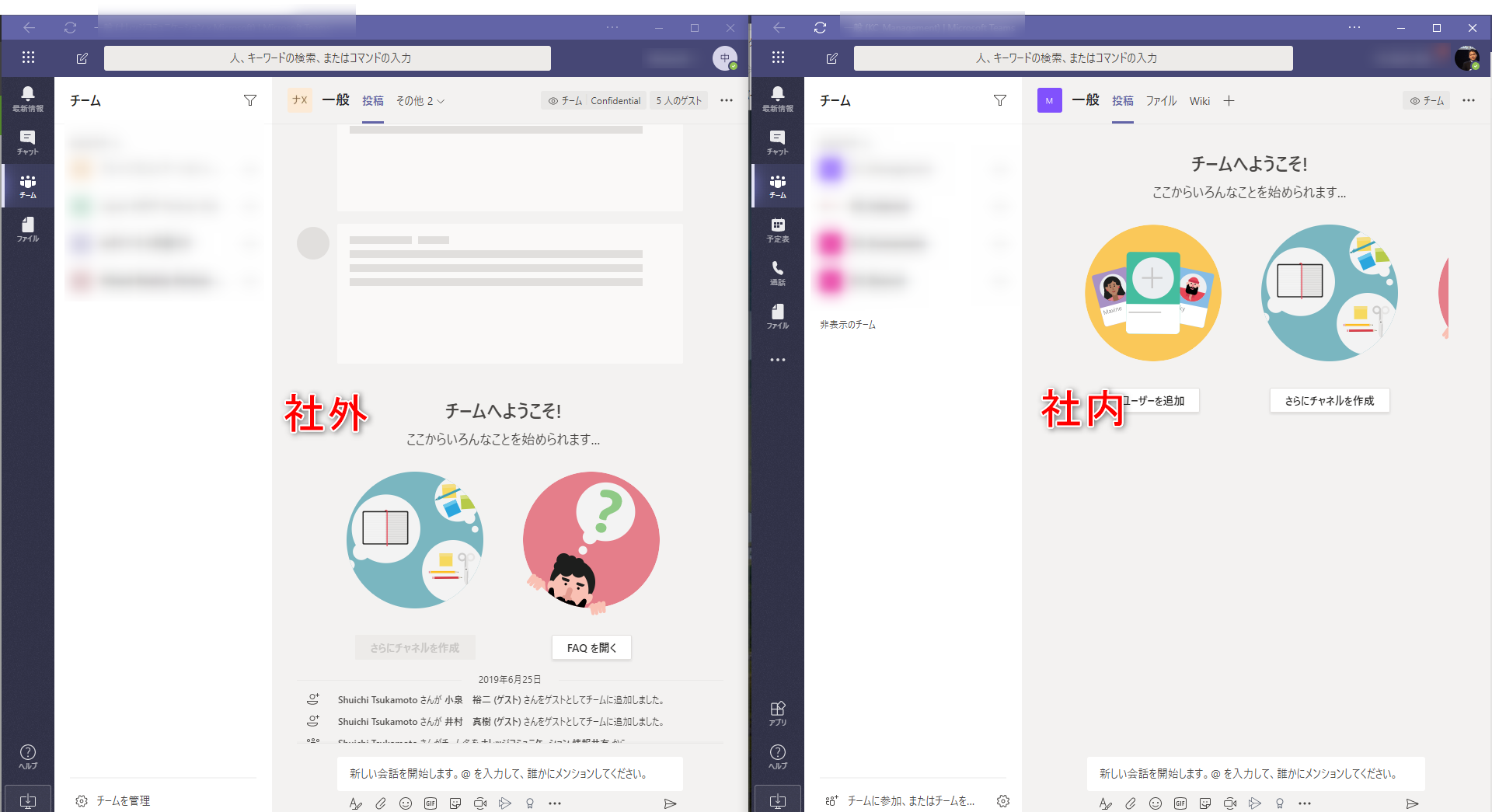Open Activity feed in right window sidebar
Image resolution: width=1492 pixels, height=812 pixels.
point(778,99)
